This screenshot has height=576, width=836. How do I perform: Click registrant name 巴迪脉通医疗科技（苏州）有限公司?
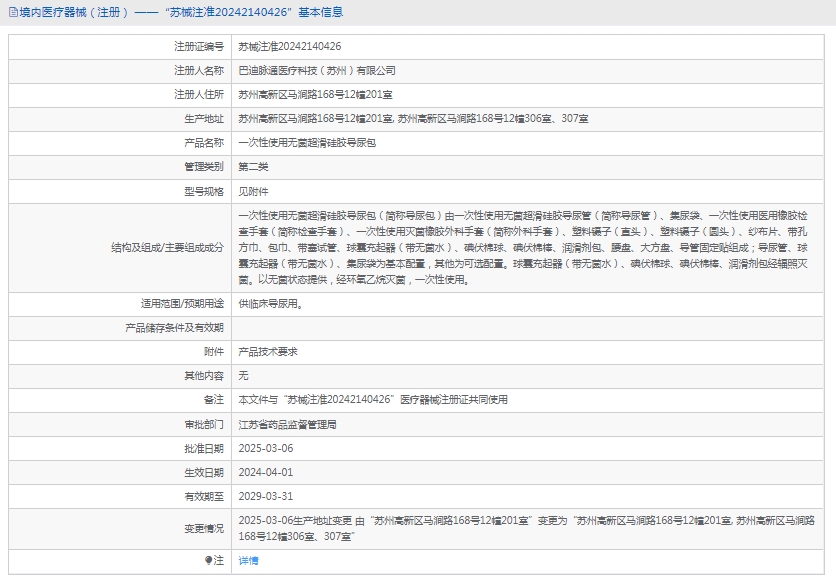316,71
